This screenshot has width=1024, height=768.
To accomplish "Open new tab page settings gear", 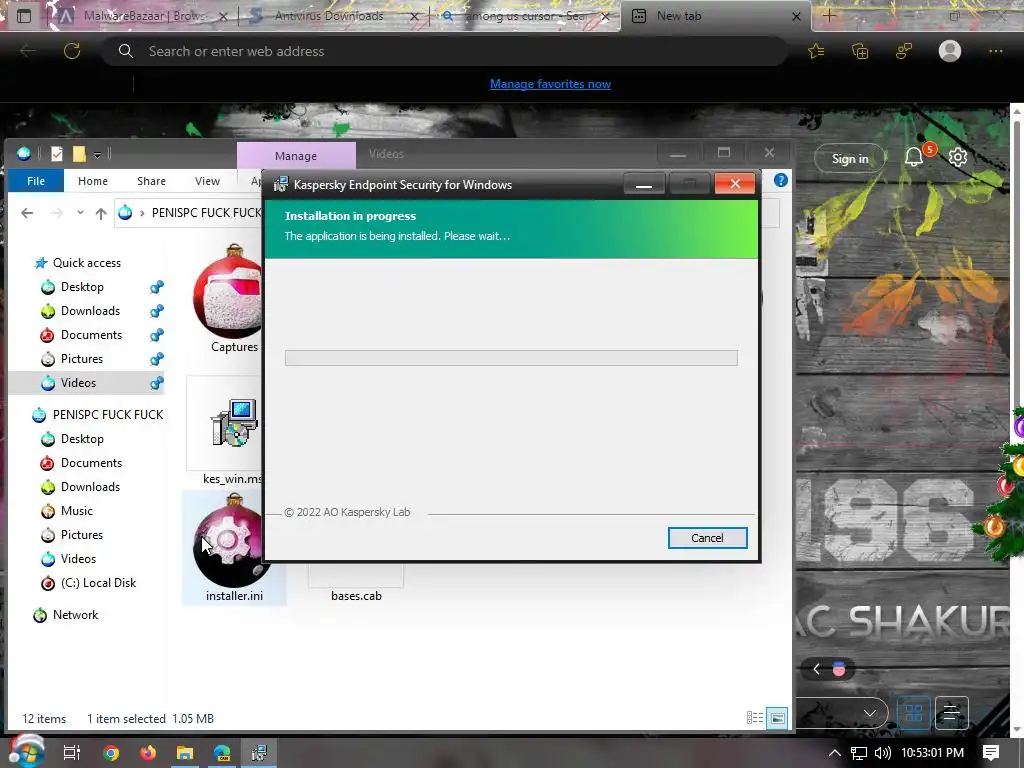I will point(957,157).
